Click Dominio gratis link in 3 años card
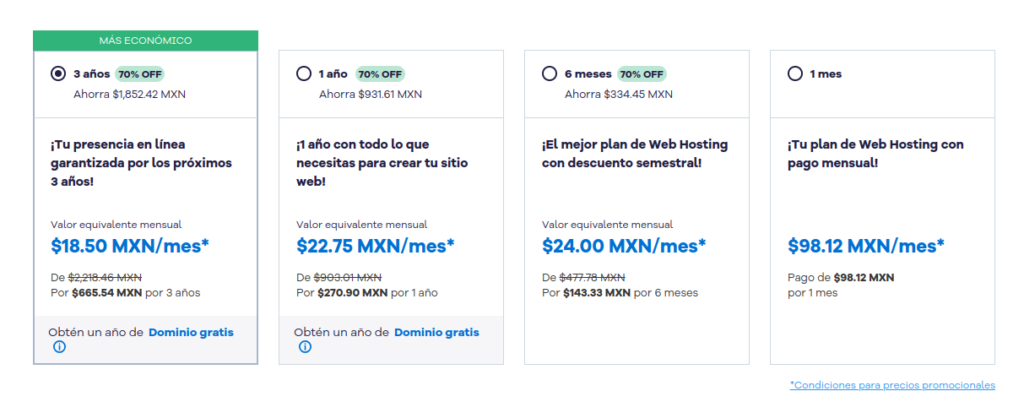The width and height of the screenshot is (1024, 402). point(191,332)
